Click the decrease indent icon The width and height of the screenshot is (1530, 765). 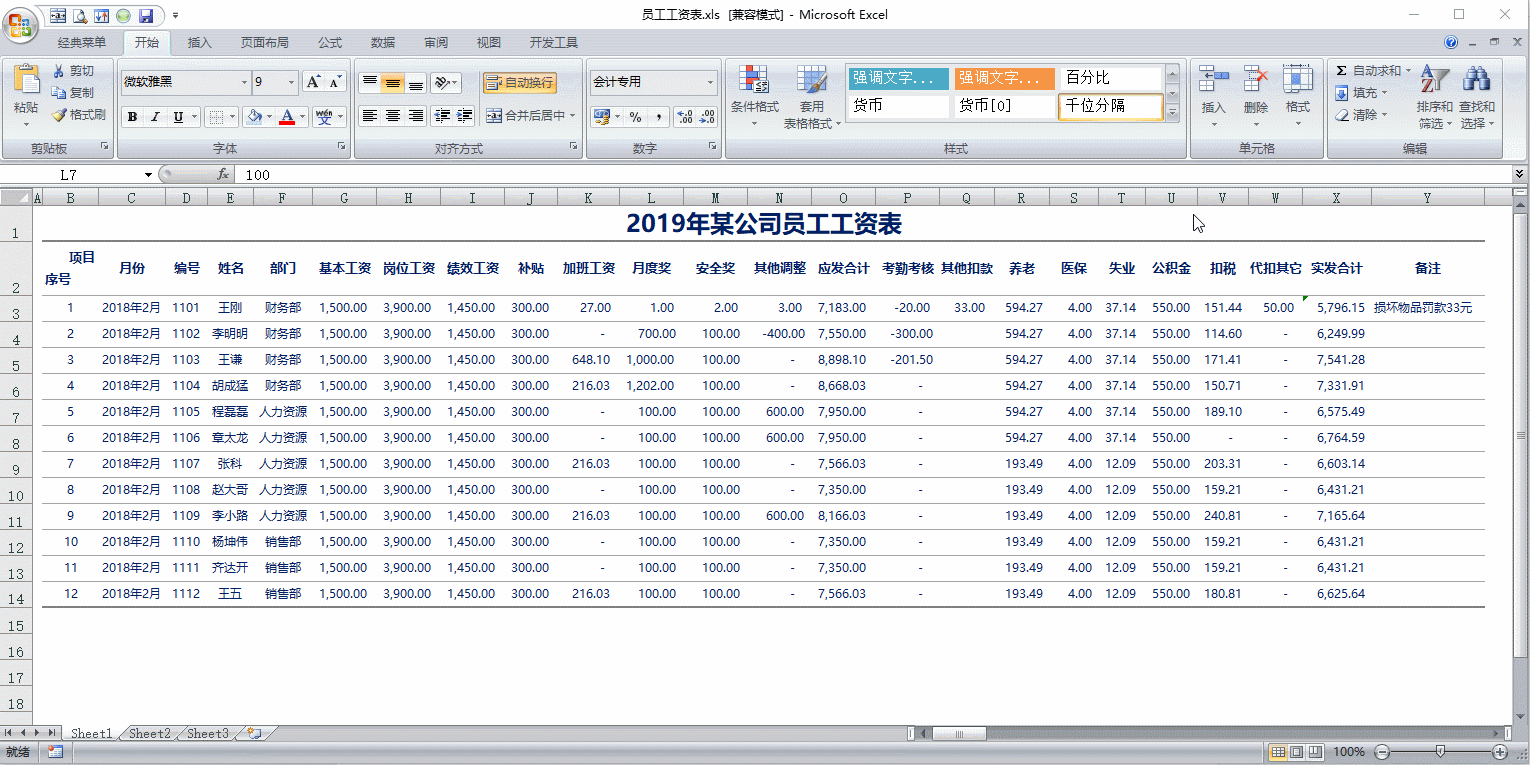[442, 116]
